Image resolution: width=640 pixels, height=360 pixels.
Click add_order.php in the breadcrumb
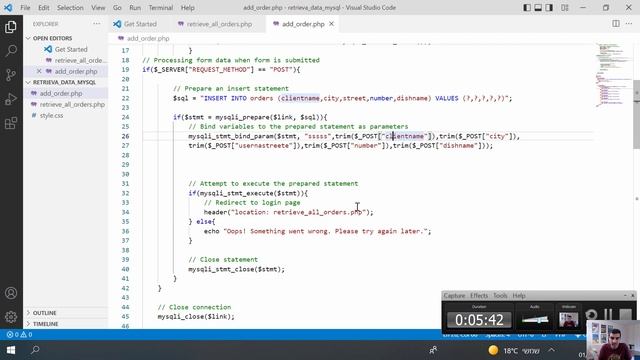coord(148,38)
